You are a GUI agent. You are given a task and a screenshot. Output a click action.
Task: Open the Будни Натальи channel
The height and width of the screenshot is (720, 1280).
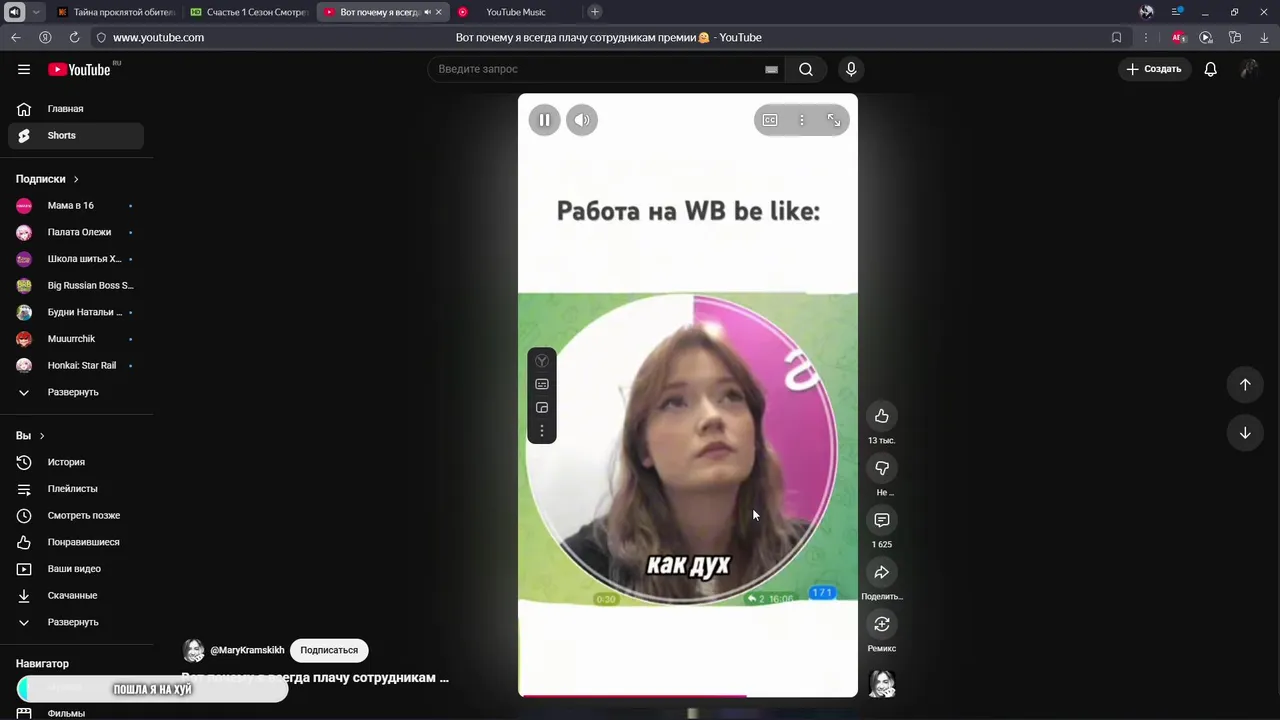[x=76, y=312]
